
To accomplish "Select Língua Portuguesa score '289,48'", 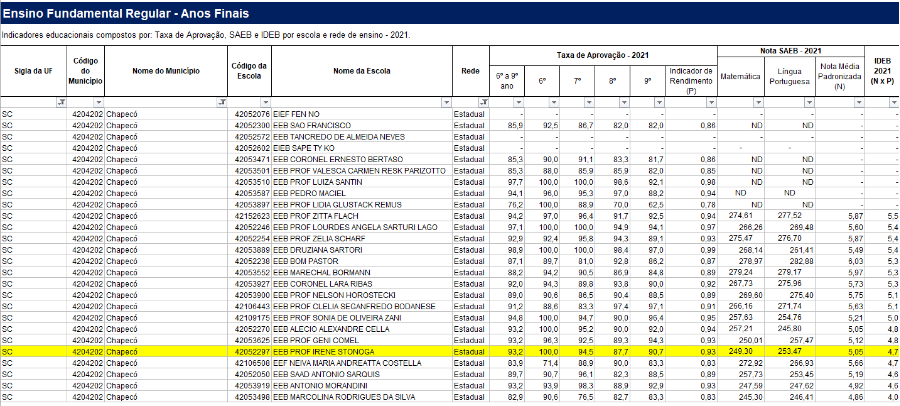I will [790, 227].
